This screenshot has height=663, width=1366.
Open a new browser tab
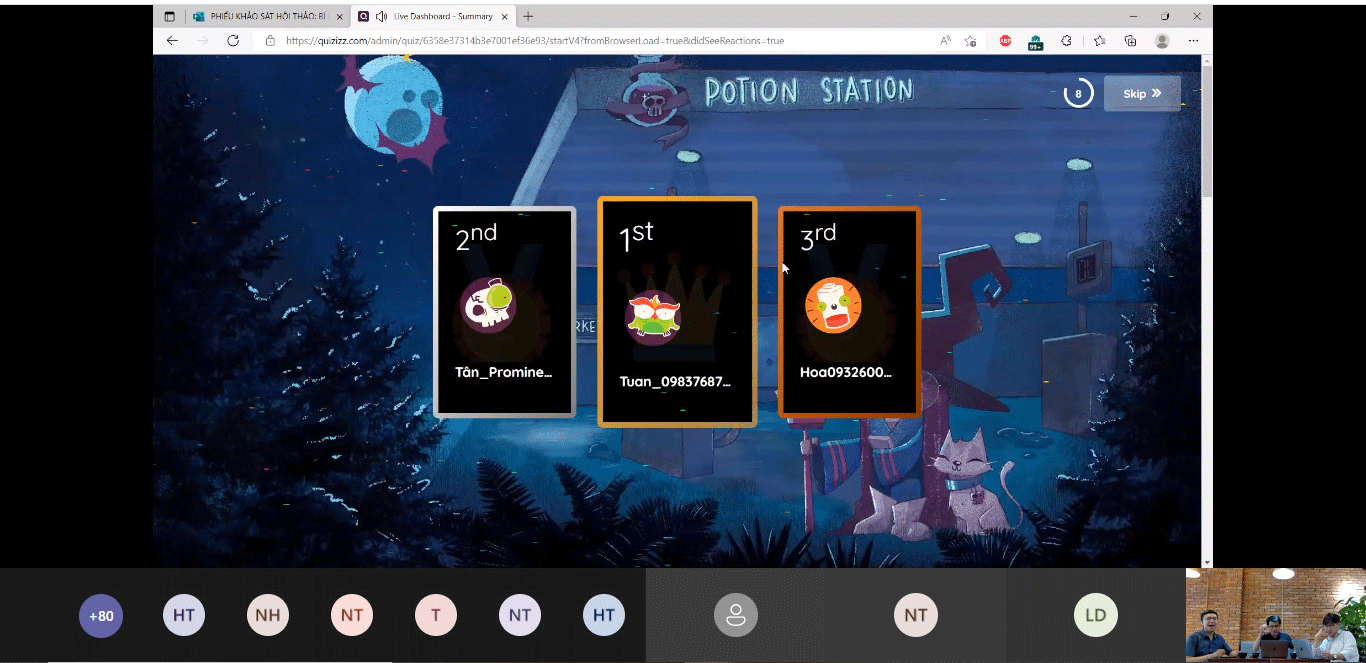pyautogui.click(x=528, y=16)
